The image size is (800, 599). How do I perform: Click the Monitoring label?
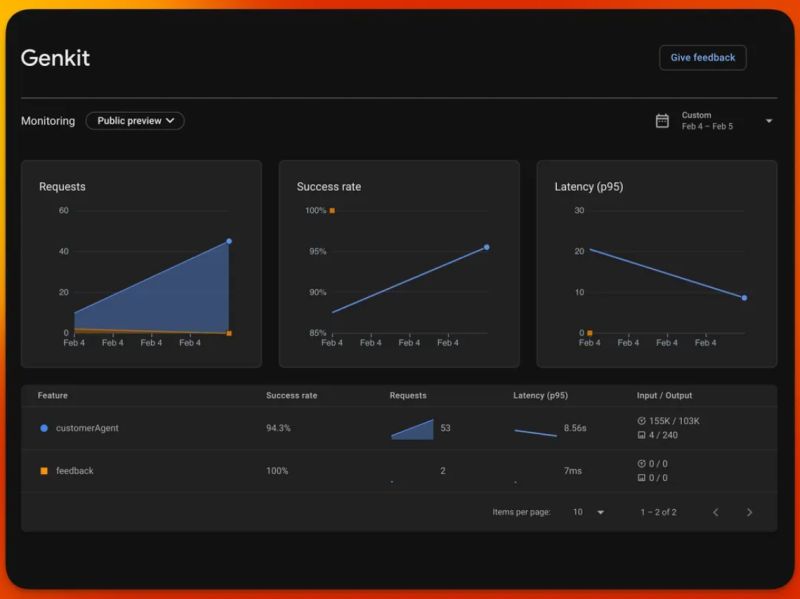pos(48,121)
